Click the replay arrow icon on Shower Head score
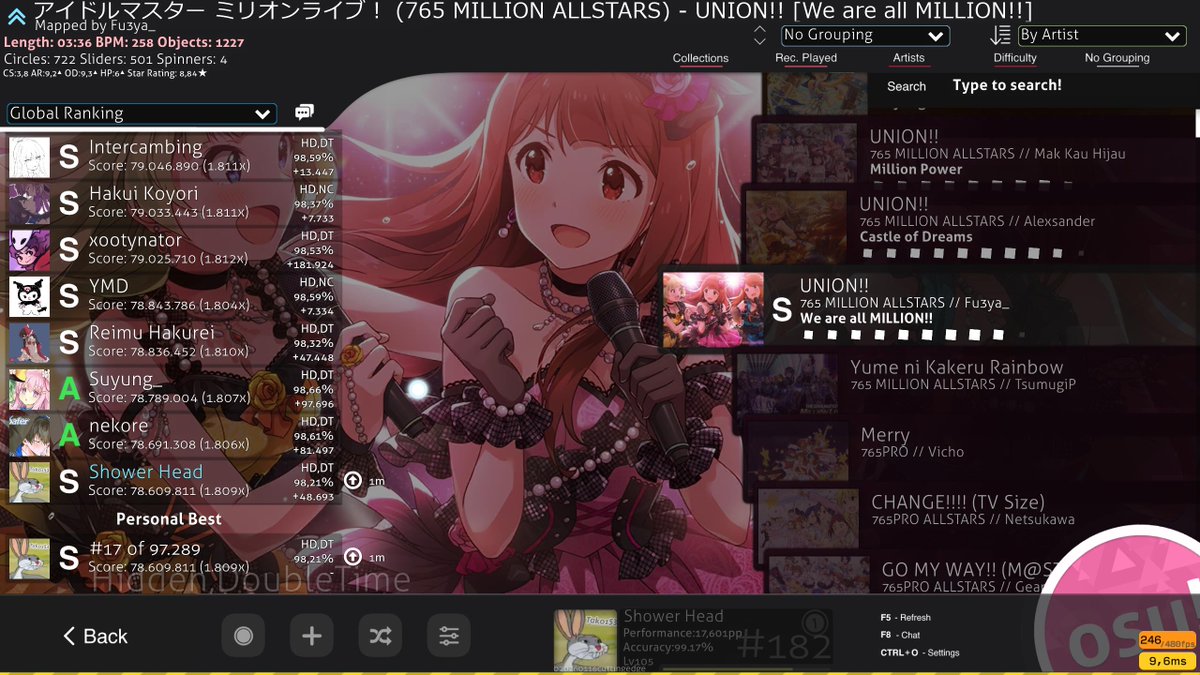 (x=353, y=481)
